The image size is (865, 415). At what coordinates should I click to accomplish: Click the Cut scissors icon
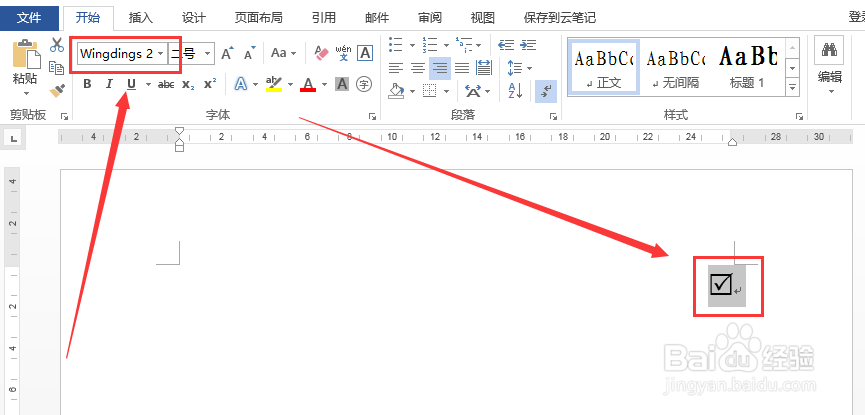56,45
